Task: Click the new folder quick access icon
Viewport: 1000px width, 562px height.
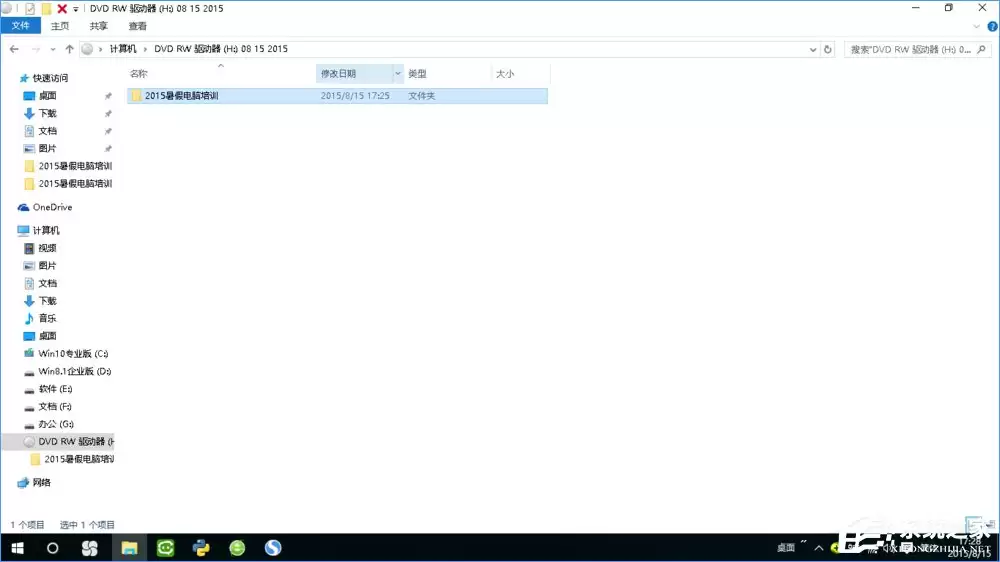Action: tap(47, 8)
